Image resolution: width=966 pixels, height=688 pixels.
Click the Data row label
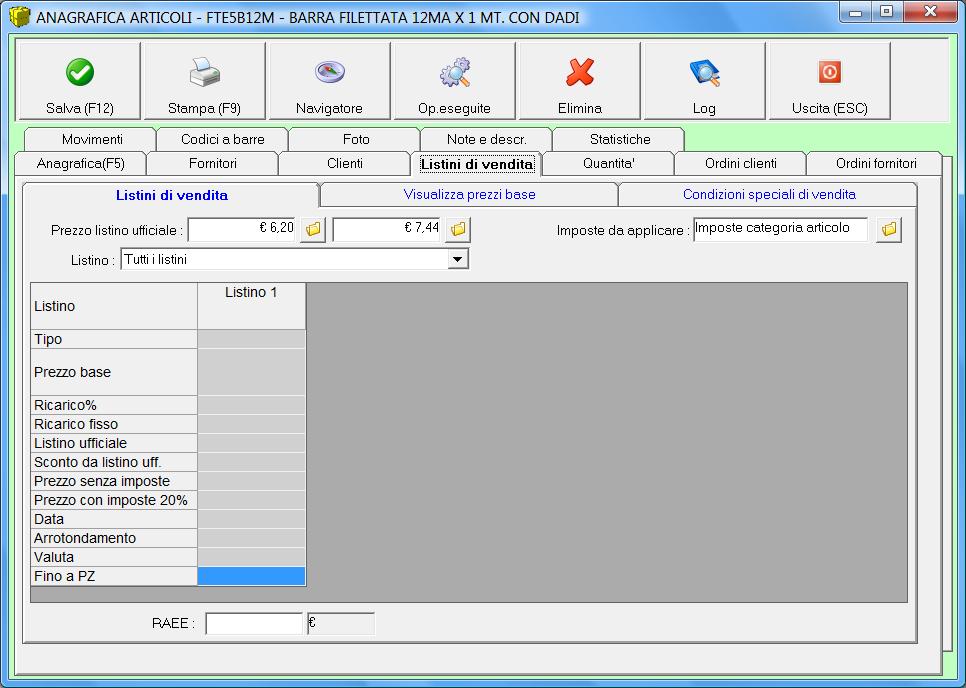(x=114, y=519)
